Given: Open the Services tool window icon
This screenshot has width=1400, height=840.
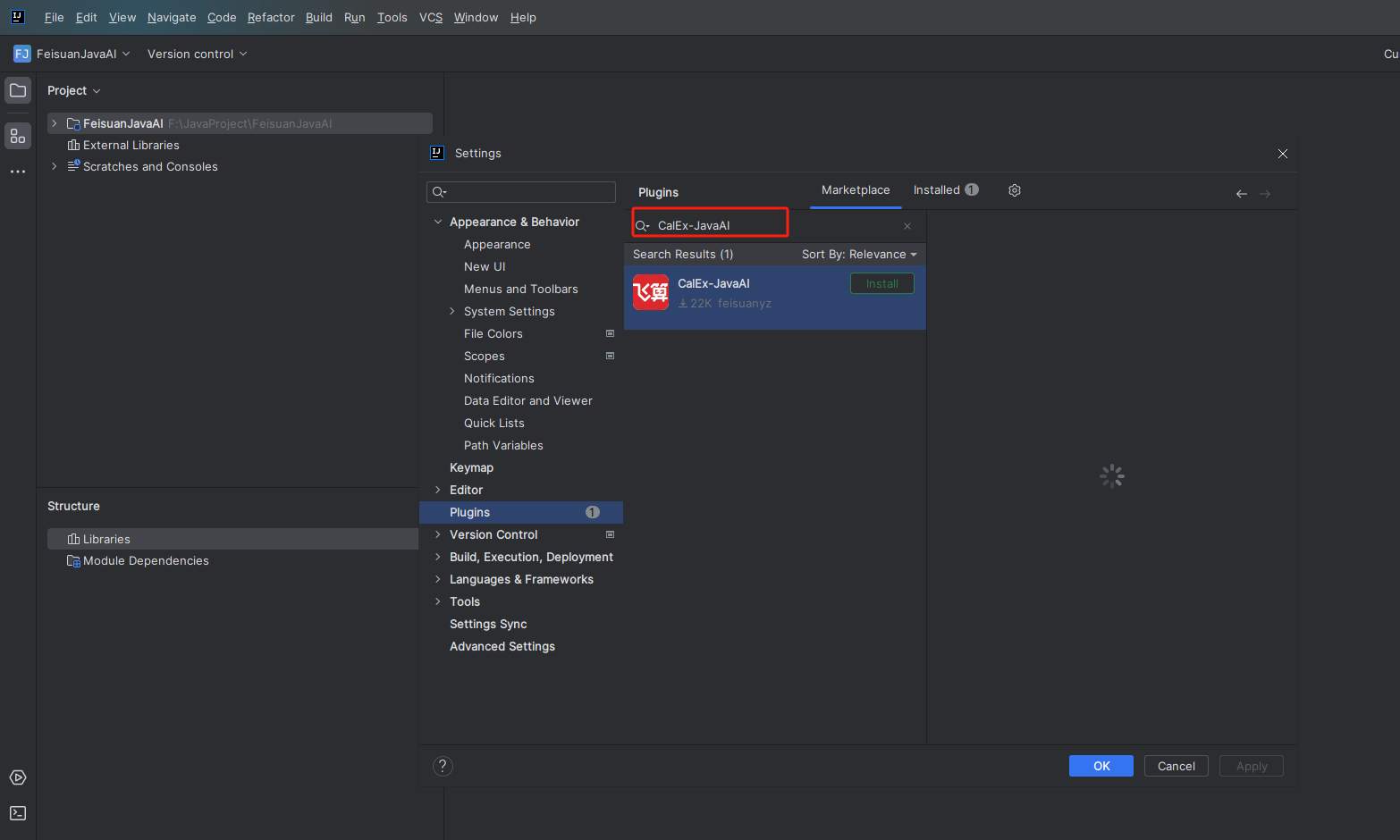Looking at the screenshot, I should click(x=18, y=777).
